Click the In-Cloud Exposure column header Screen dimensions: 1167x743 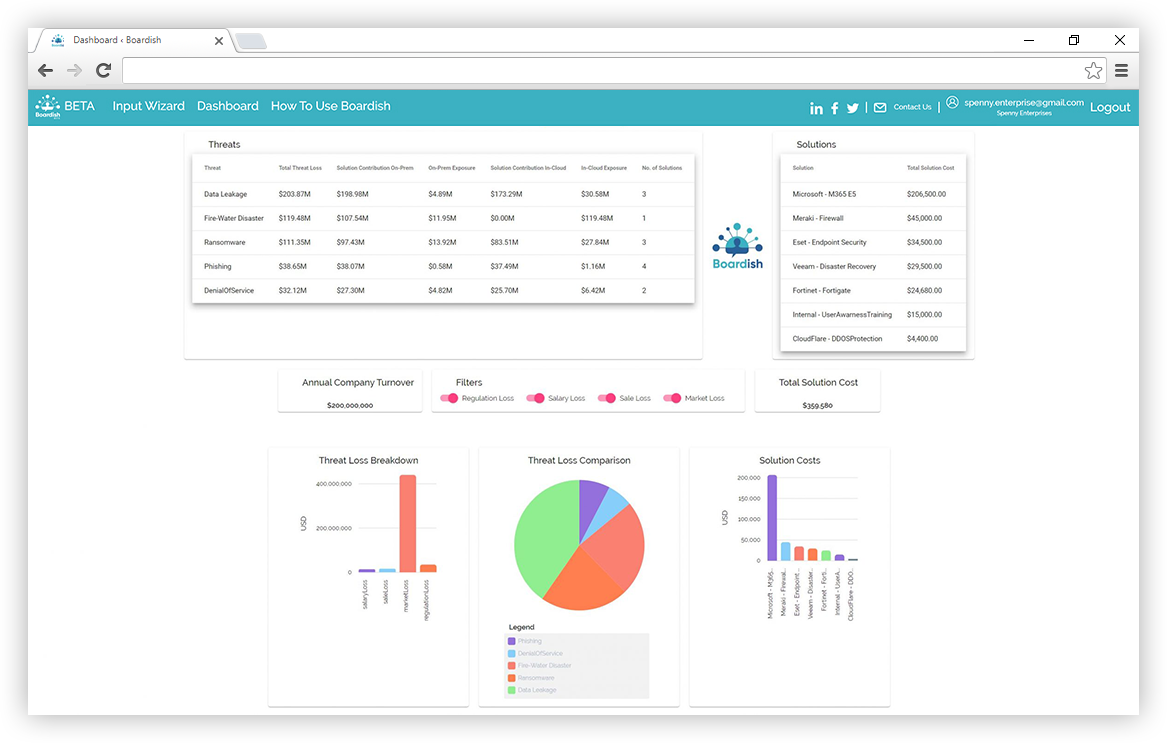(604, 168)
